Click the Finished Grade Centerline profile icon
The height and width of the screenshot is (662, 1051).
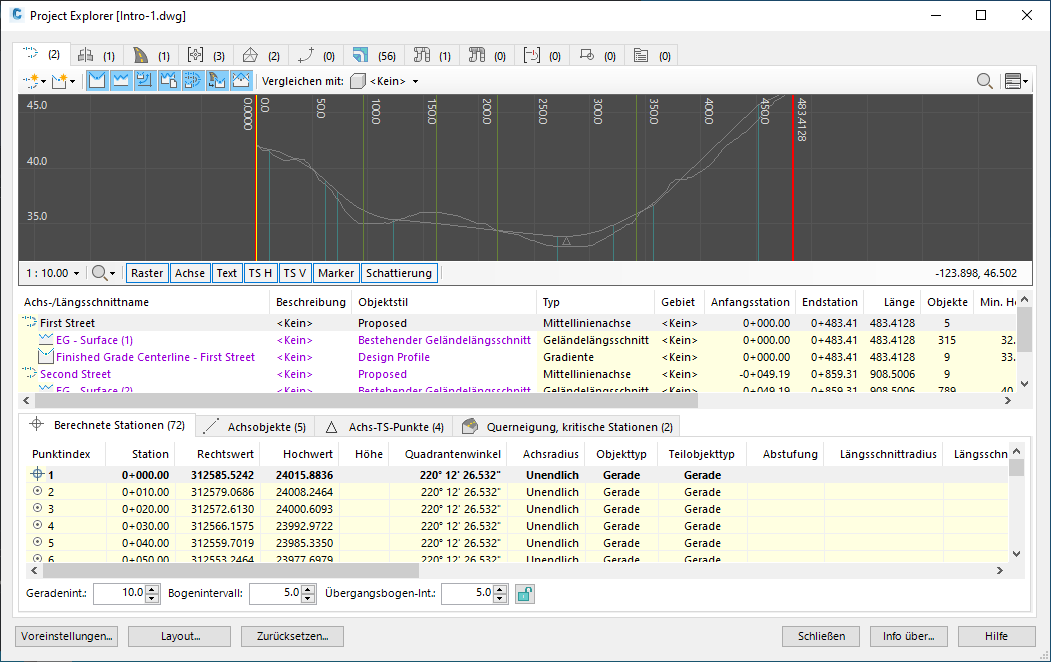pyautogui.click(x=46, y=356)
